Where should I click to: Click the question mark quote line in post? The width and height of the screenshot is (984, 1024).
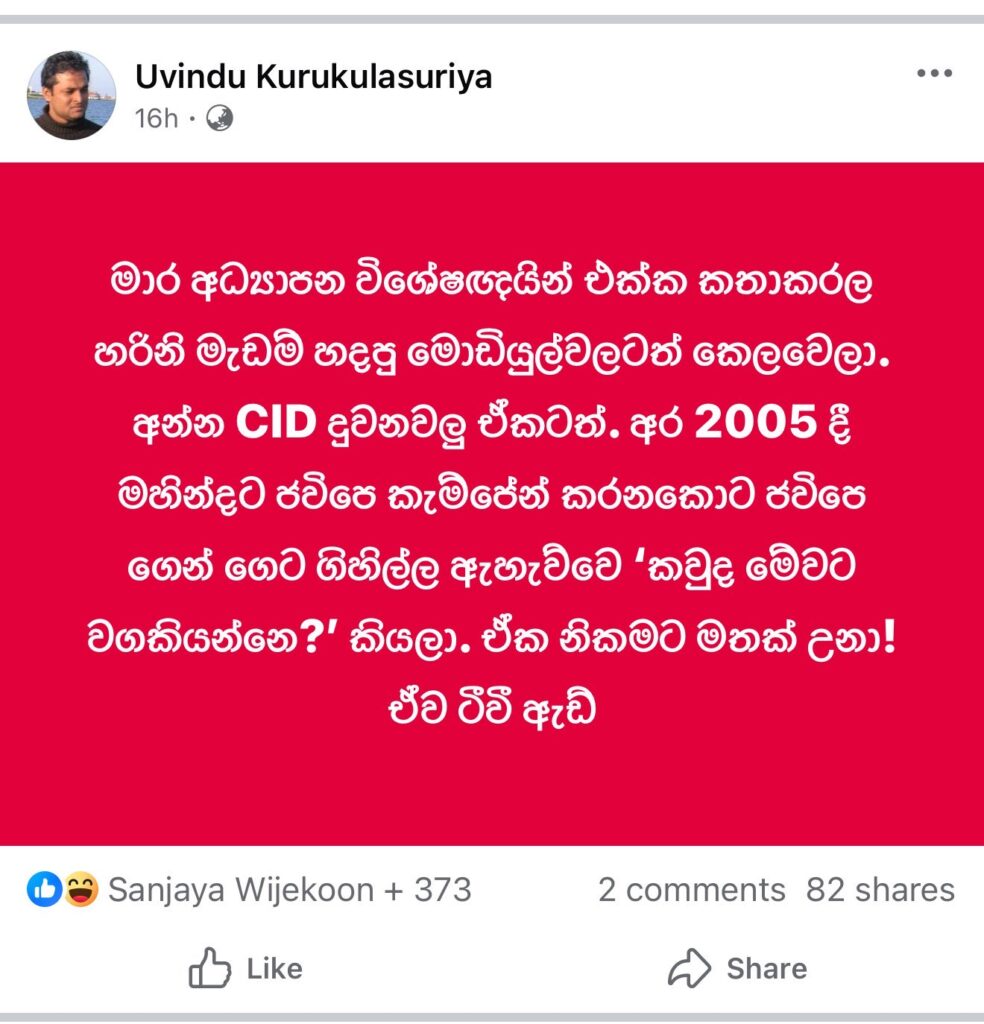(x=491, y=638)
